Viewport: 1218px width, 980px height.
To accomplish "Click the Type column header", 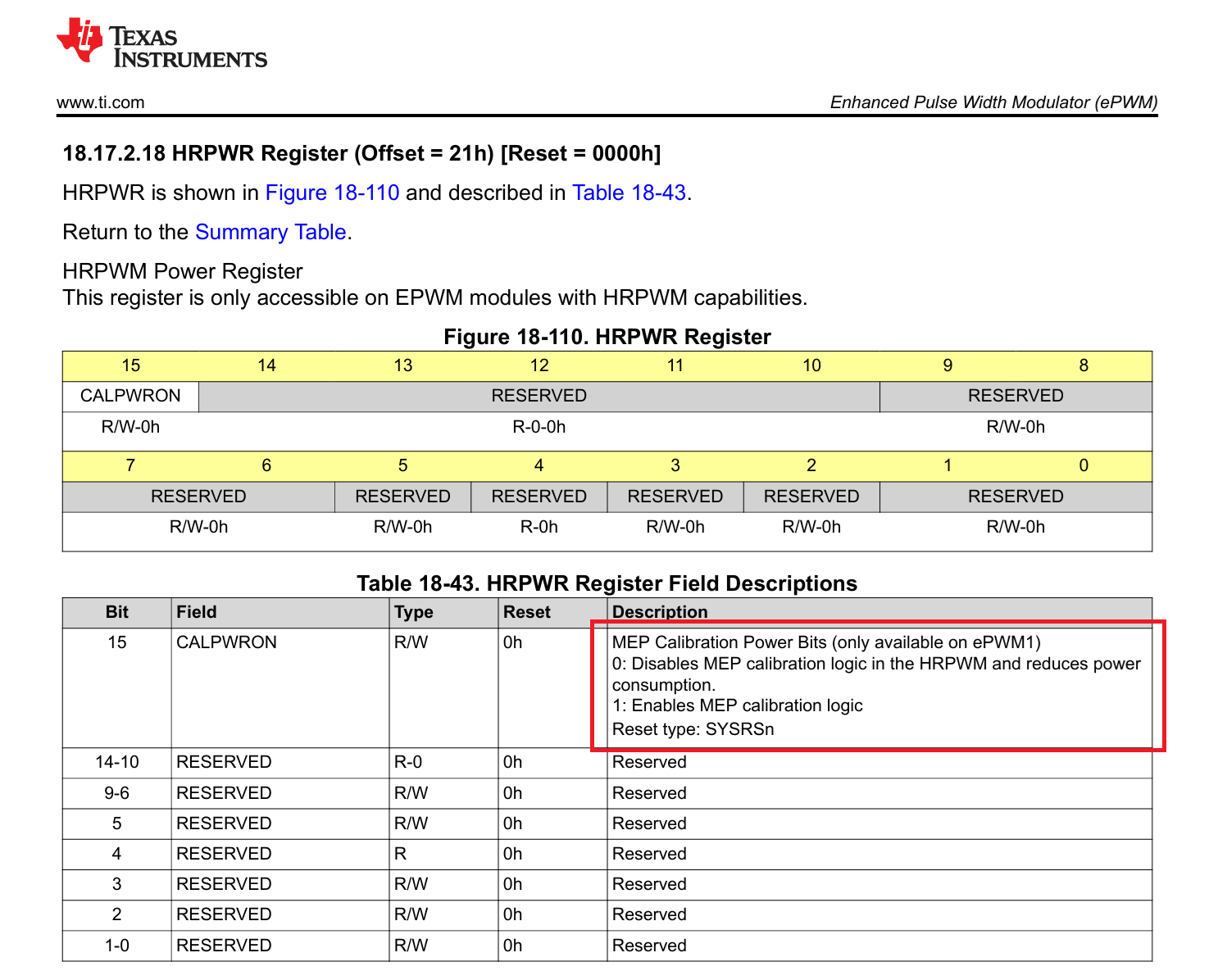I will (414, 612).
